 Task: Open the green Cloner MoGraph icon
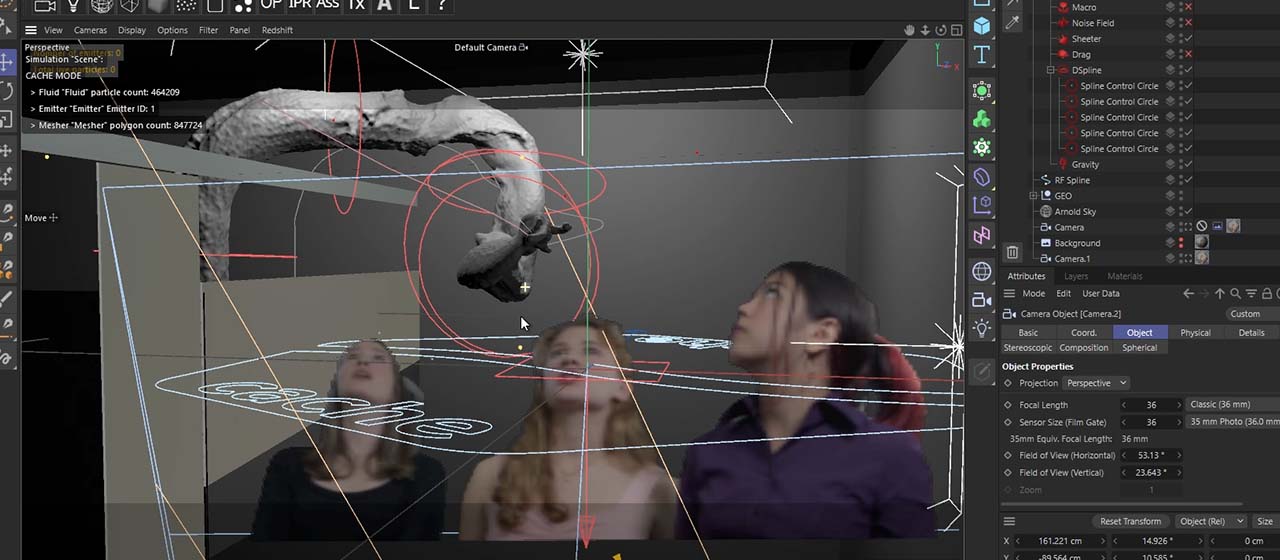[x=982, y=120]
